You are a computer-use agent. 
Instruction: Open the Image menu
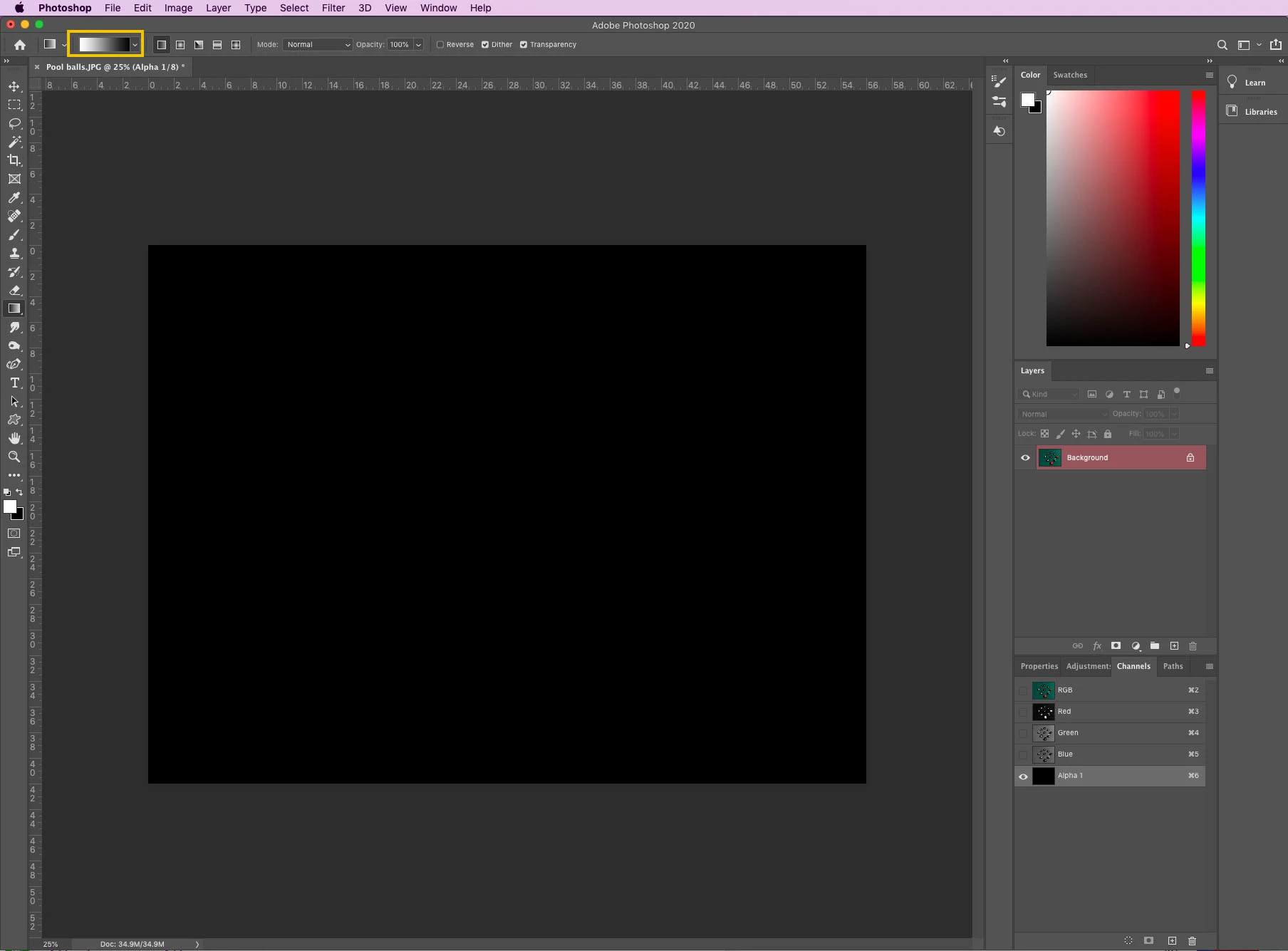point(178,8)
